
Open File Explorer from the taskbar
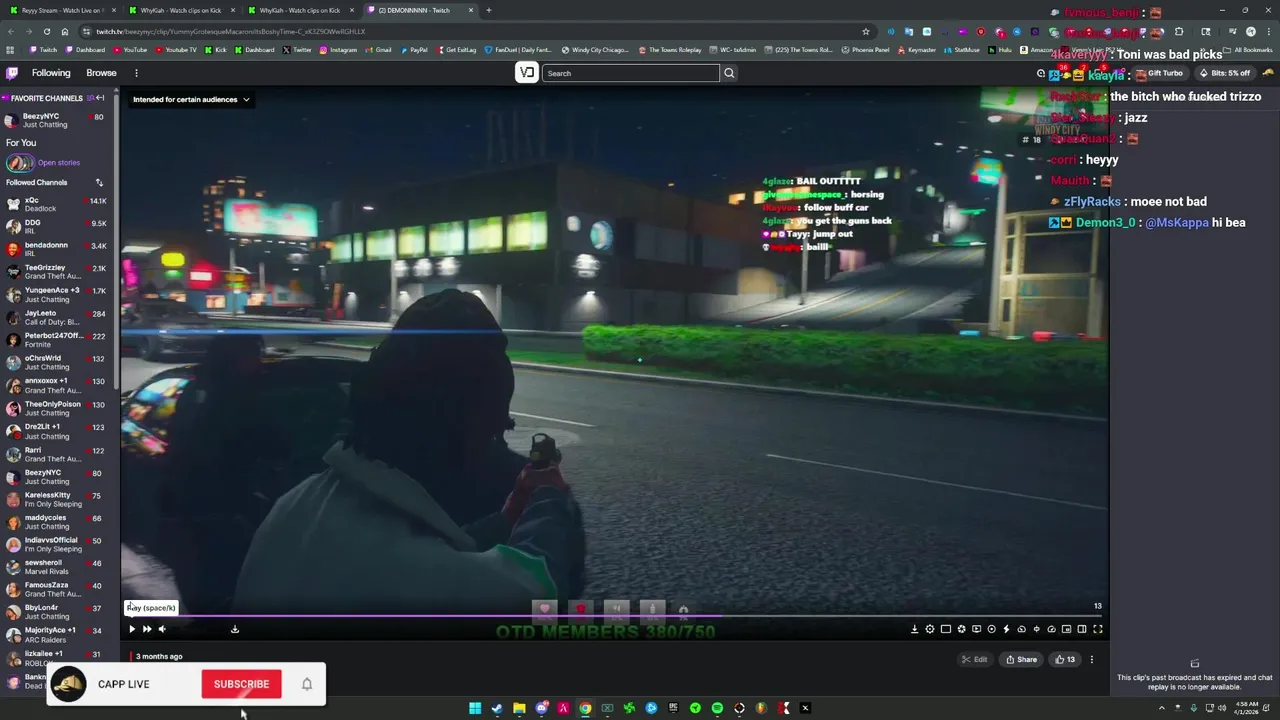pyautogui.click(x=519, y=708)
